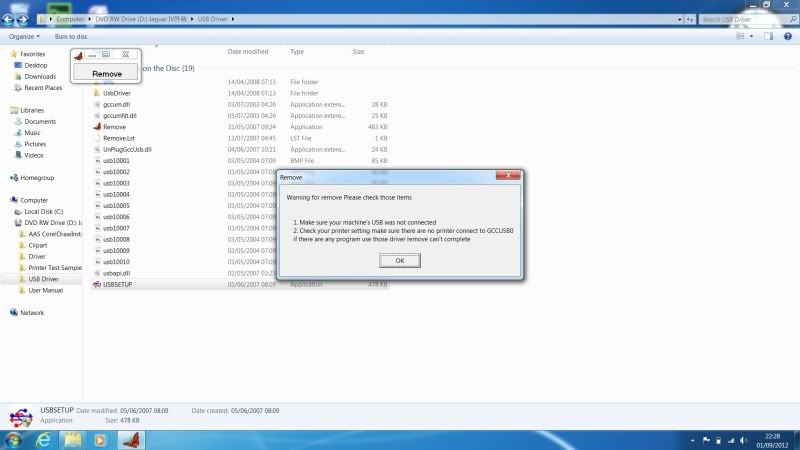The height and width of the screenshot is (450, 800).
Task: Click the USBSETUP icon in details pane
Action: tap(21, 416)
